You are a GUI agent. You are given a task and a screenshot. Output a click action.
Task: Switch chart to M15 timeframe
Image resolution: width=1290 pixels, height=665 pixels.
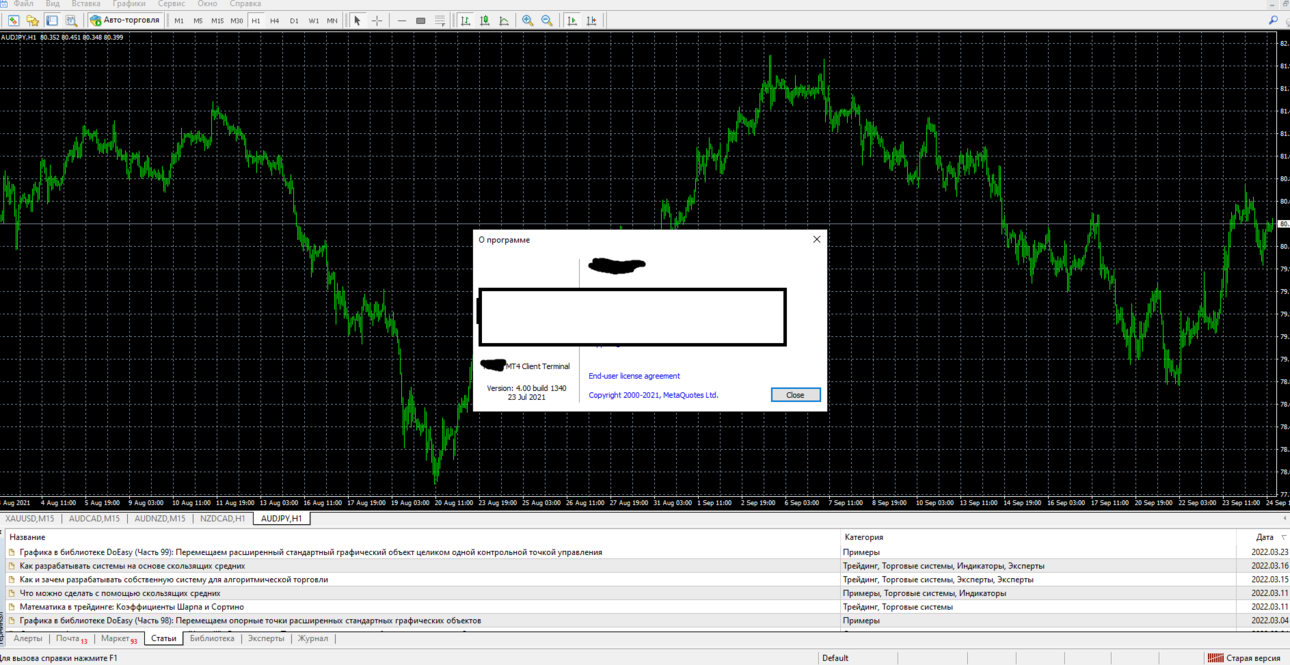[x=217, y=20]
